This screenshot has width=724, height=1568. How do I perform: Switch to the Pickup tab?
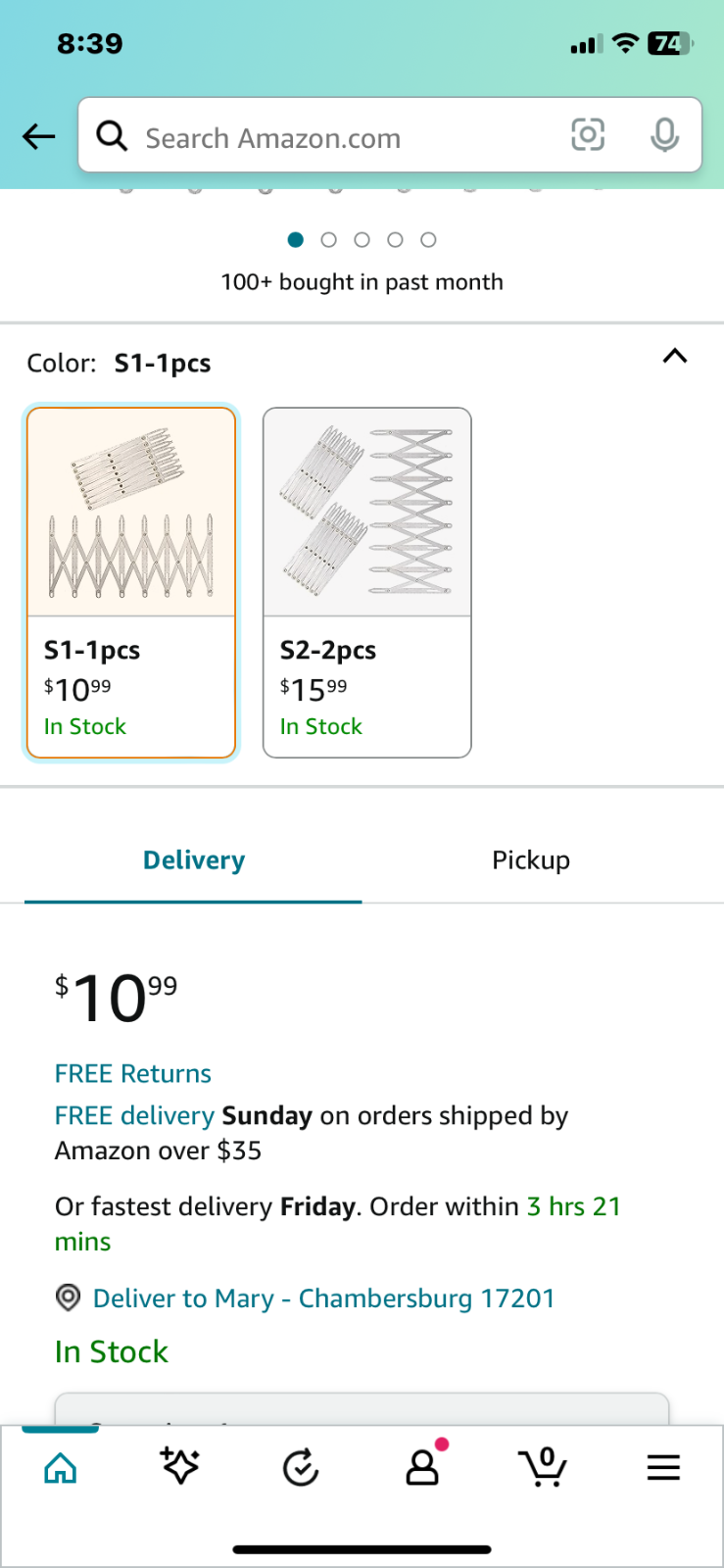(x=531, y=860)
